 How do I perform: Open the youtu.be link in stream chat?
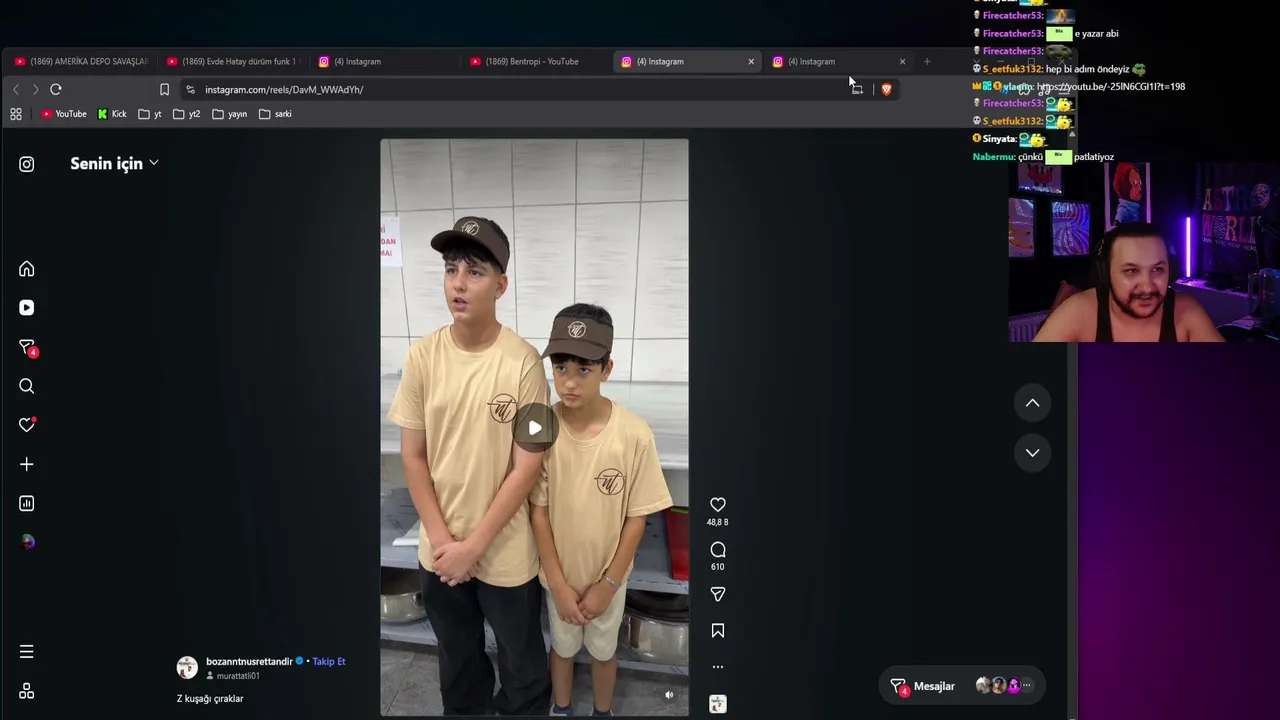point(1111,87)
